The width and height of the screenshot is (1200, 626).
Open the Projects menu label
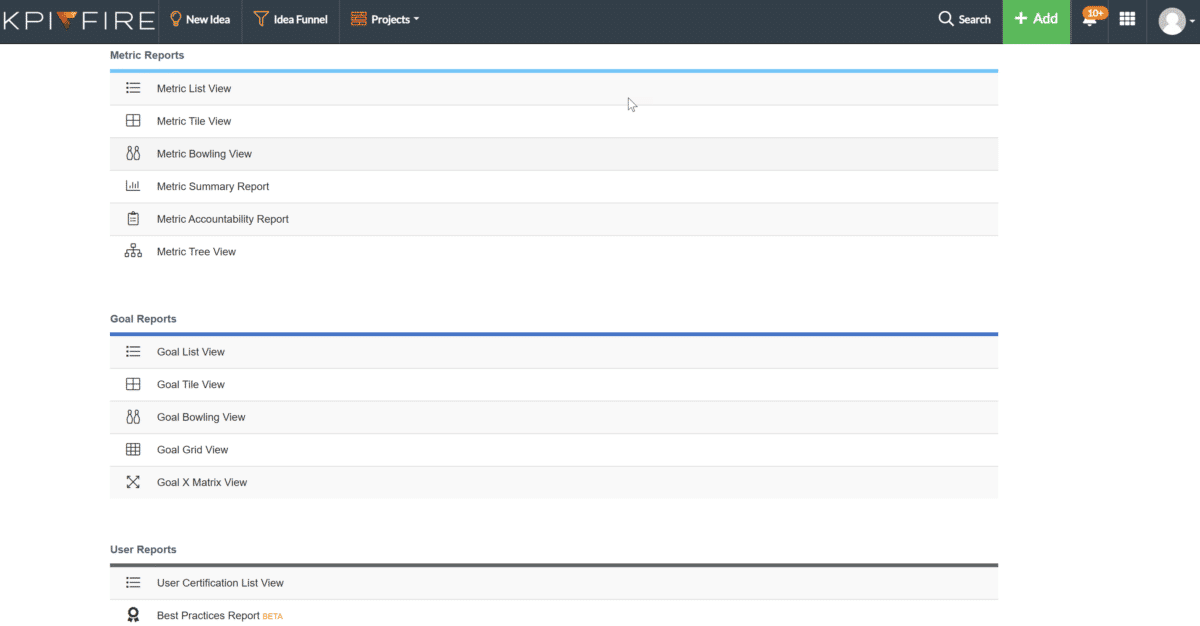coord(390,20)
